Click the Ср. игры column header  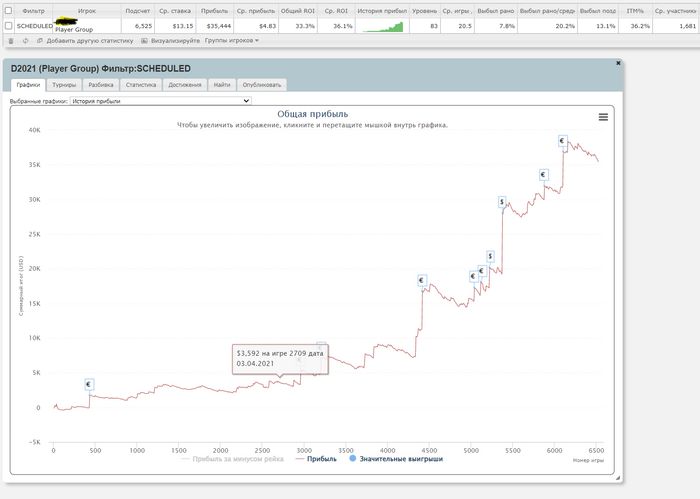tap(457, 11)
